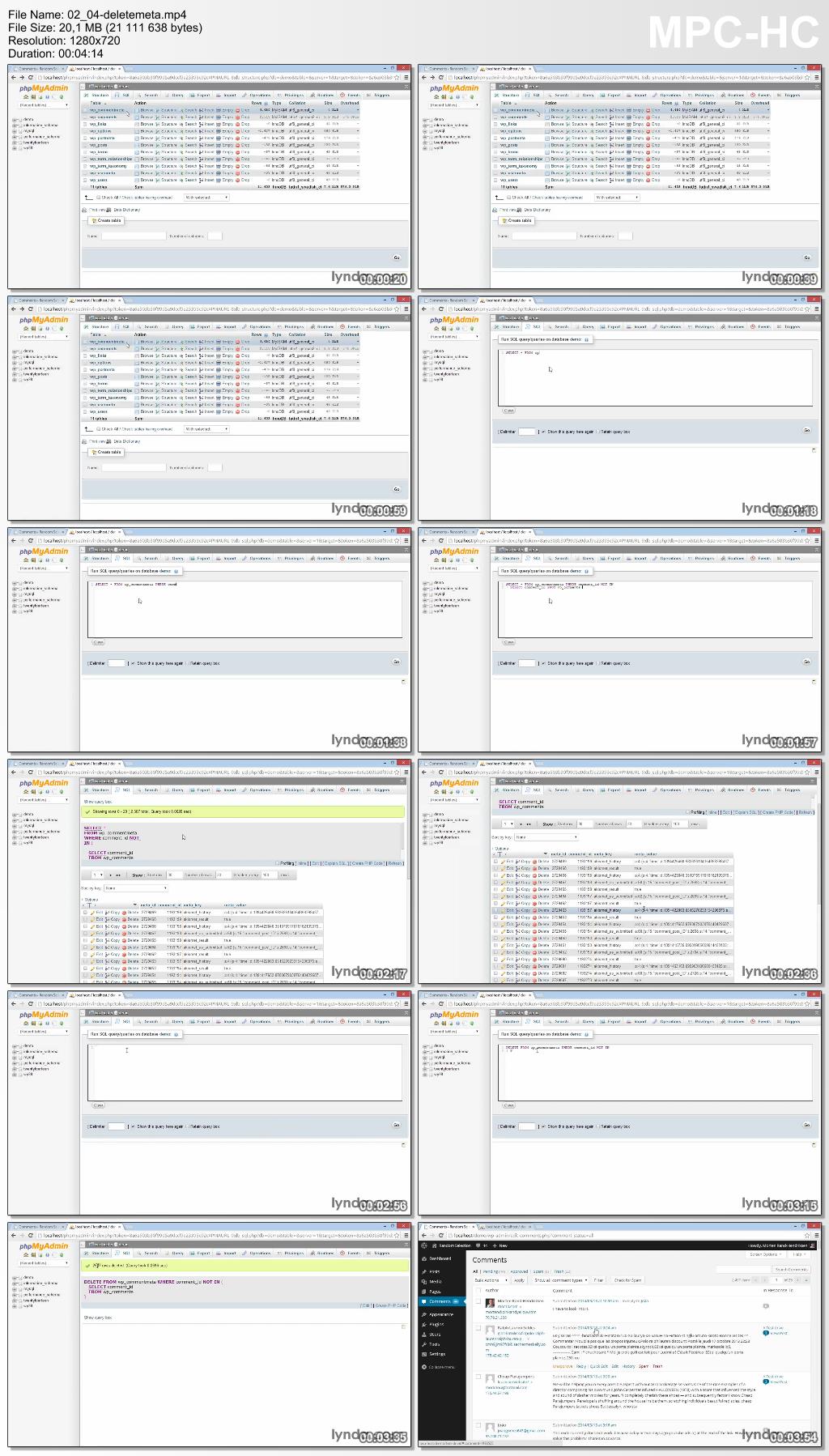In the 00:03:54 frame, open the Appearance menu item
This screenshot has width=829, height=1456.
[x=440, y=1314]
